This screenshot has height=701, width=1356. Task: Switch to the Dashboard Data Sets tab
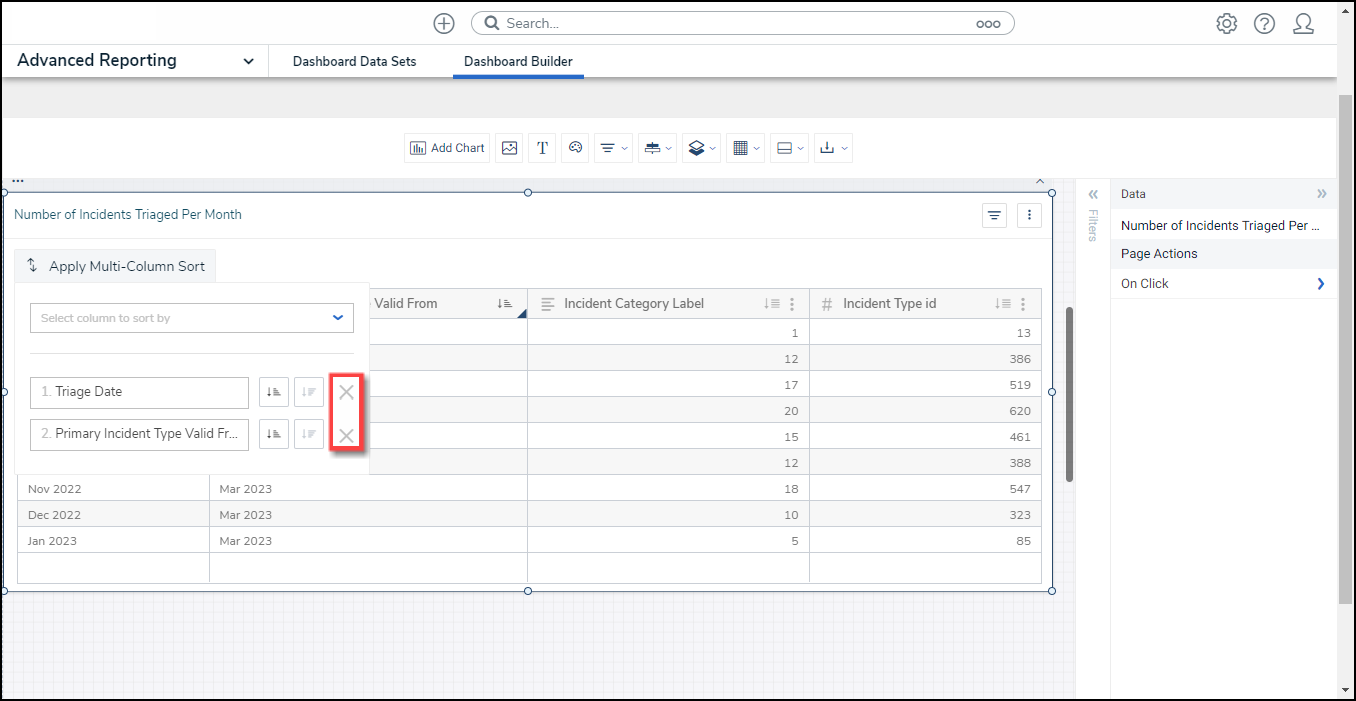point(354,62)
